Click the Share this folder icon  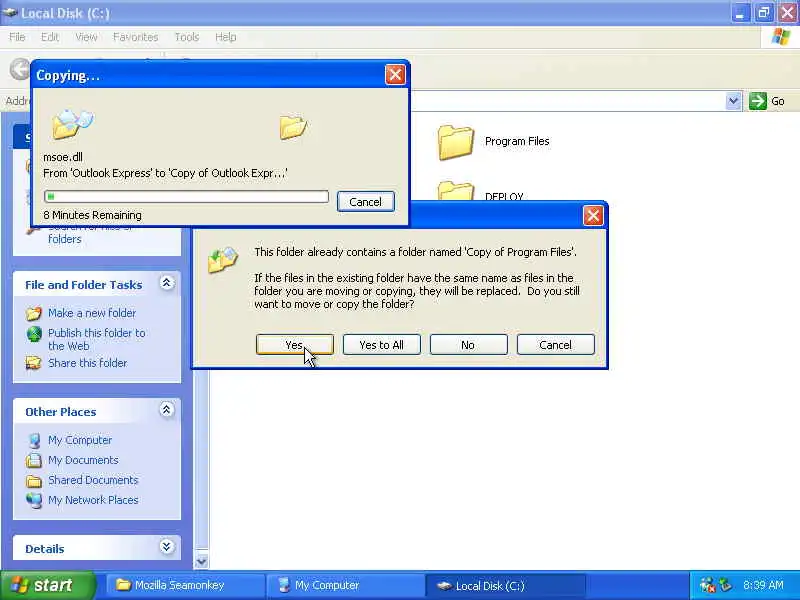(34, 363)
